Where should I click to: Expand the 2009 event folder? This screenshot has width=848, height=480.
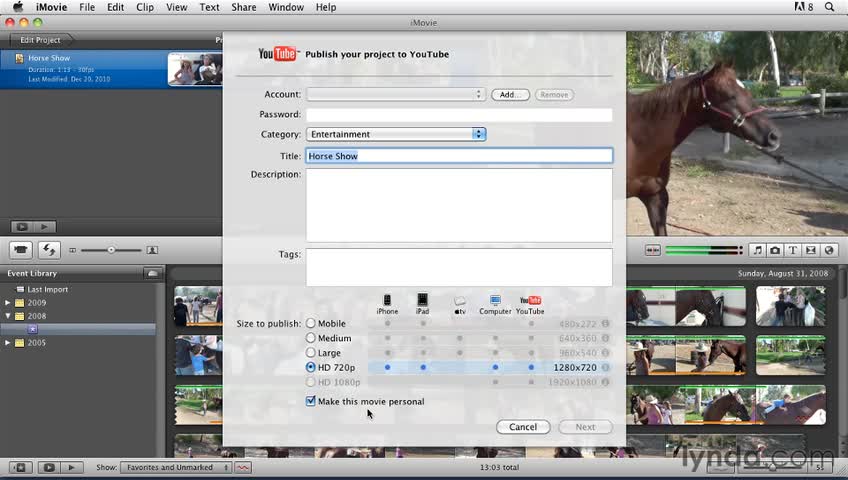coord(8,303)
